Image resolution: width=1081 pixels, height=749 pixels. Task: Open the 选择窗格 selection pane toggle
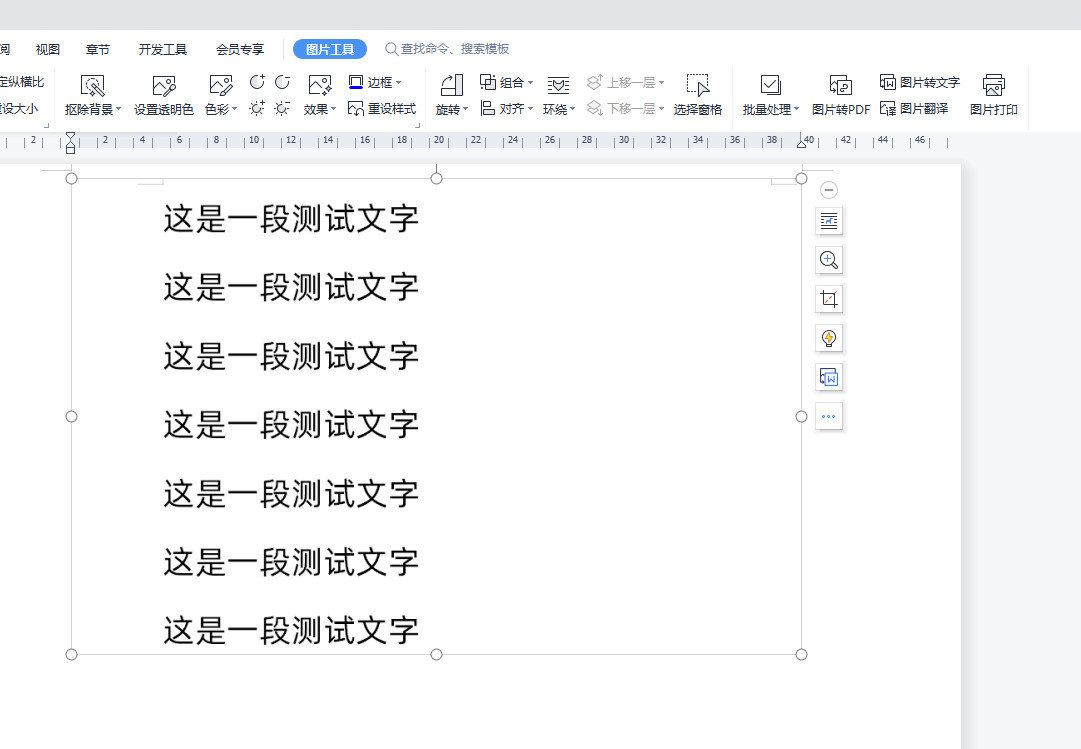pyautogui.click(x=698, y=95)
